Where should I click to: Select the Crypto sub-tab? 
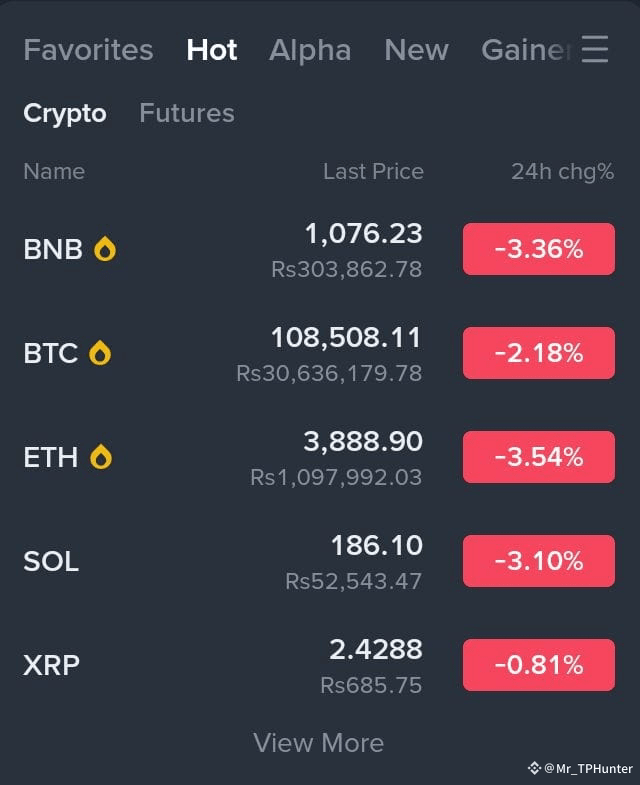coord(65,114)
